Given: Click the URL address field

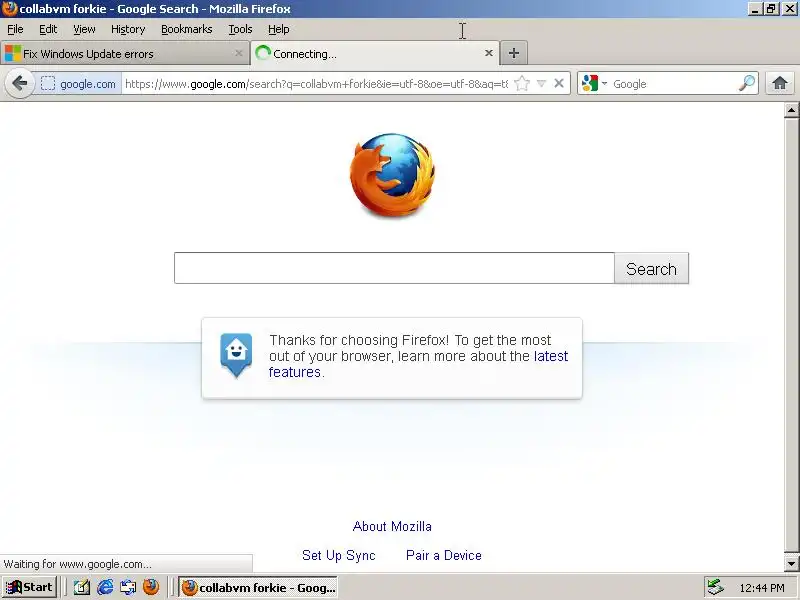Looking at the screenshot, I should point(316,84).
